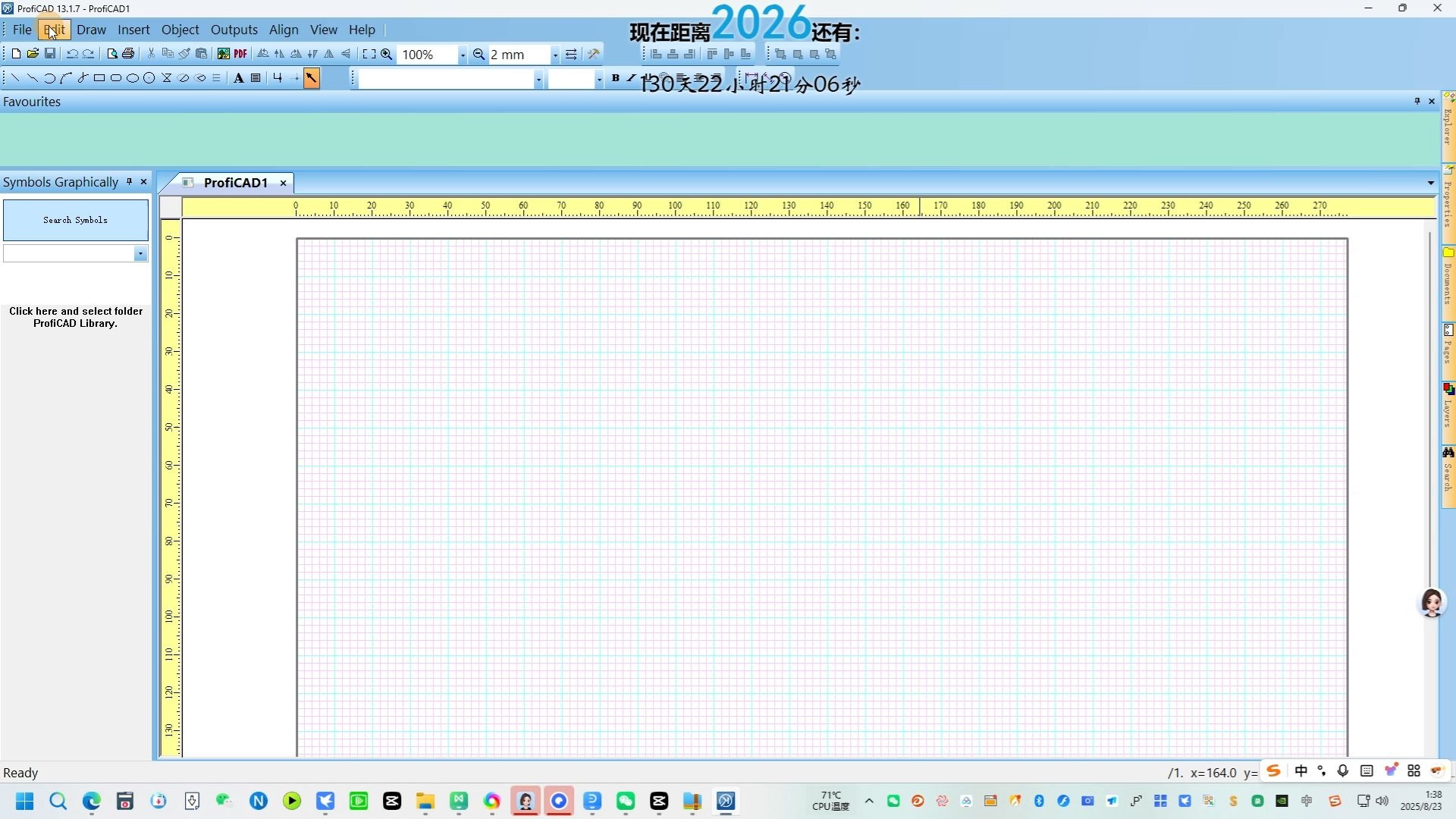Select the Circle drawing tool

149,77
